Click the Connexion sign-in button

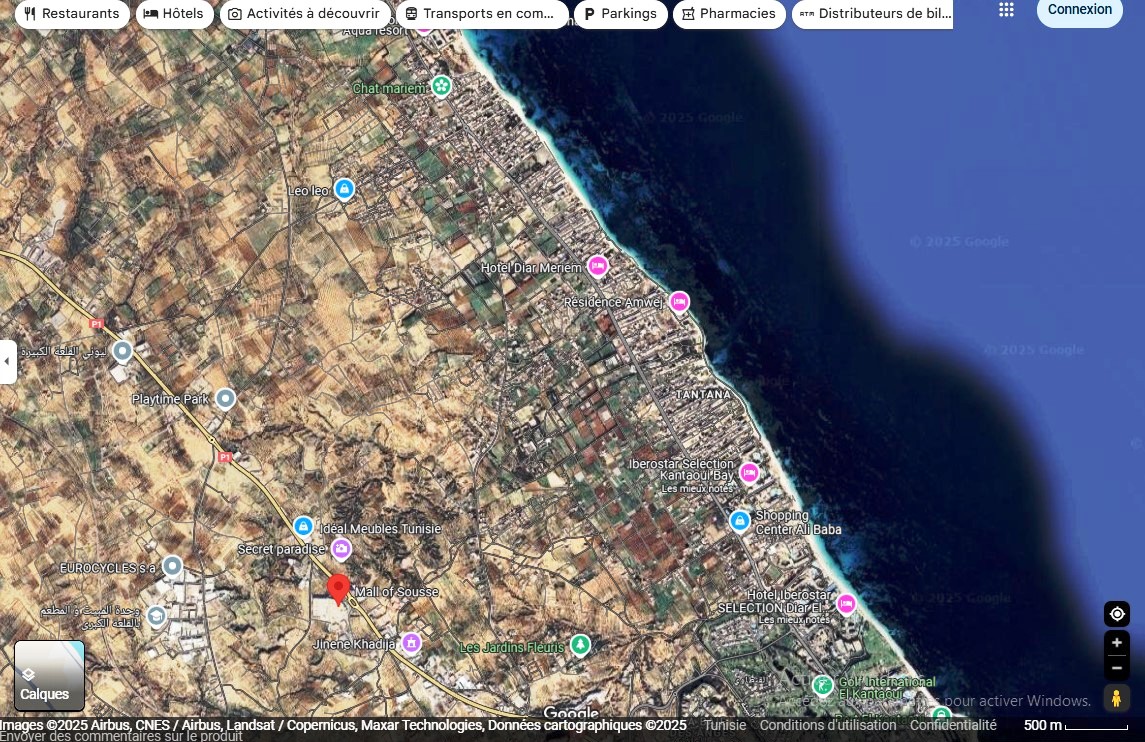(x=1079, y=10)
